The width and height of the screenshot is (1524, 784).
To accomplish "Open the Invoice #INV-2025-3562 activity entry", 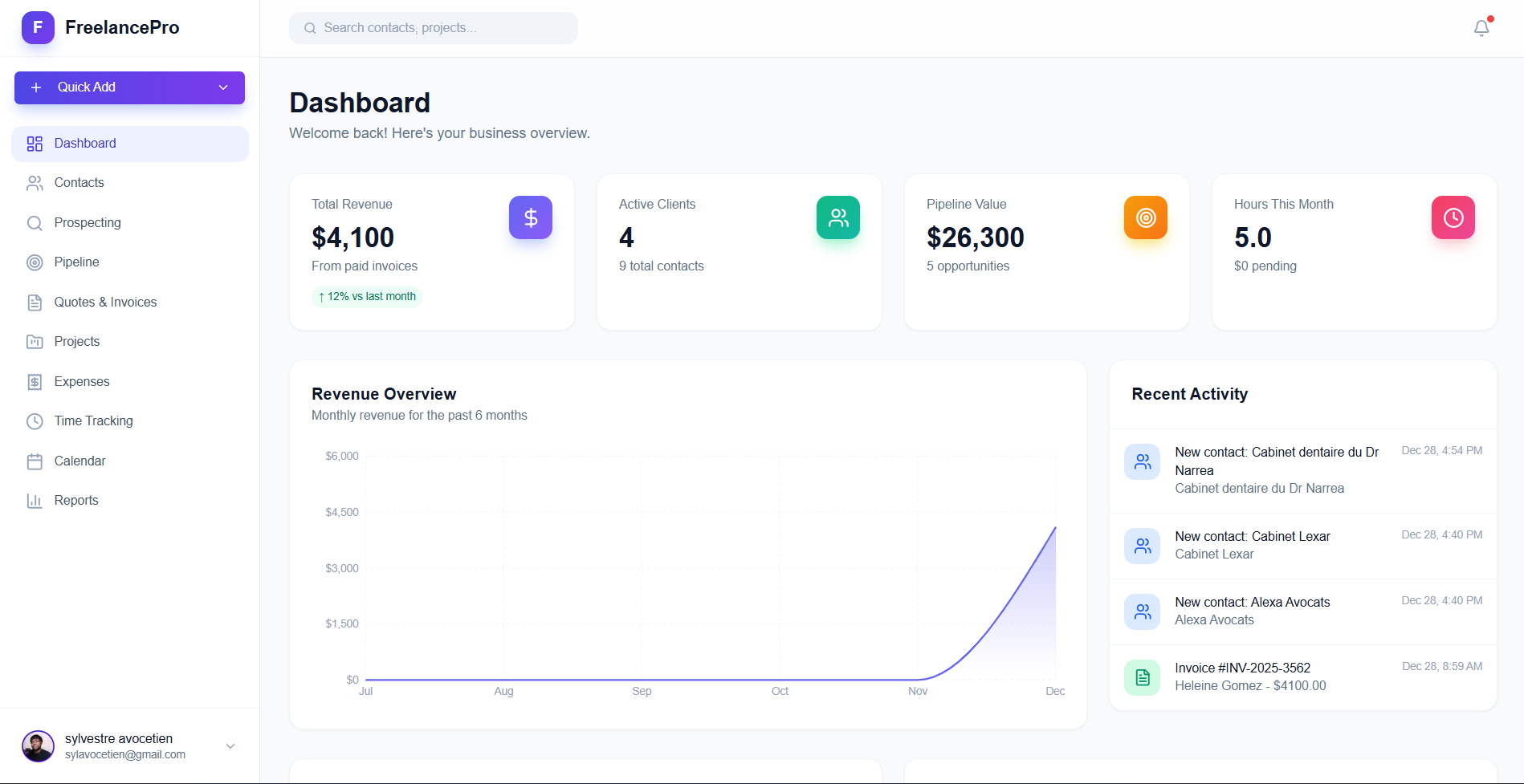I will 1303,677.
